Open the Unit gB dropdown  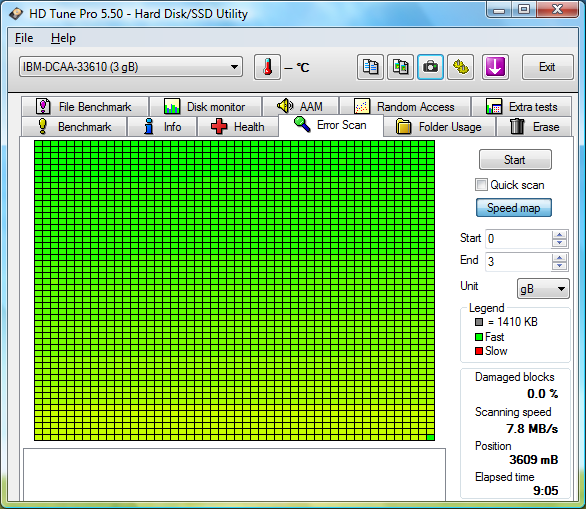(543, 289)
